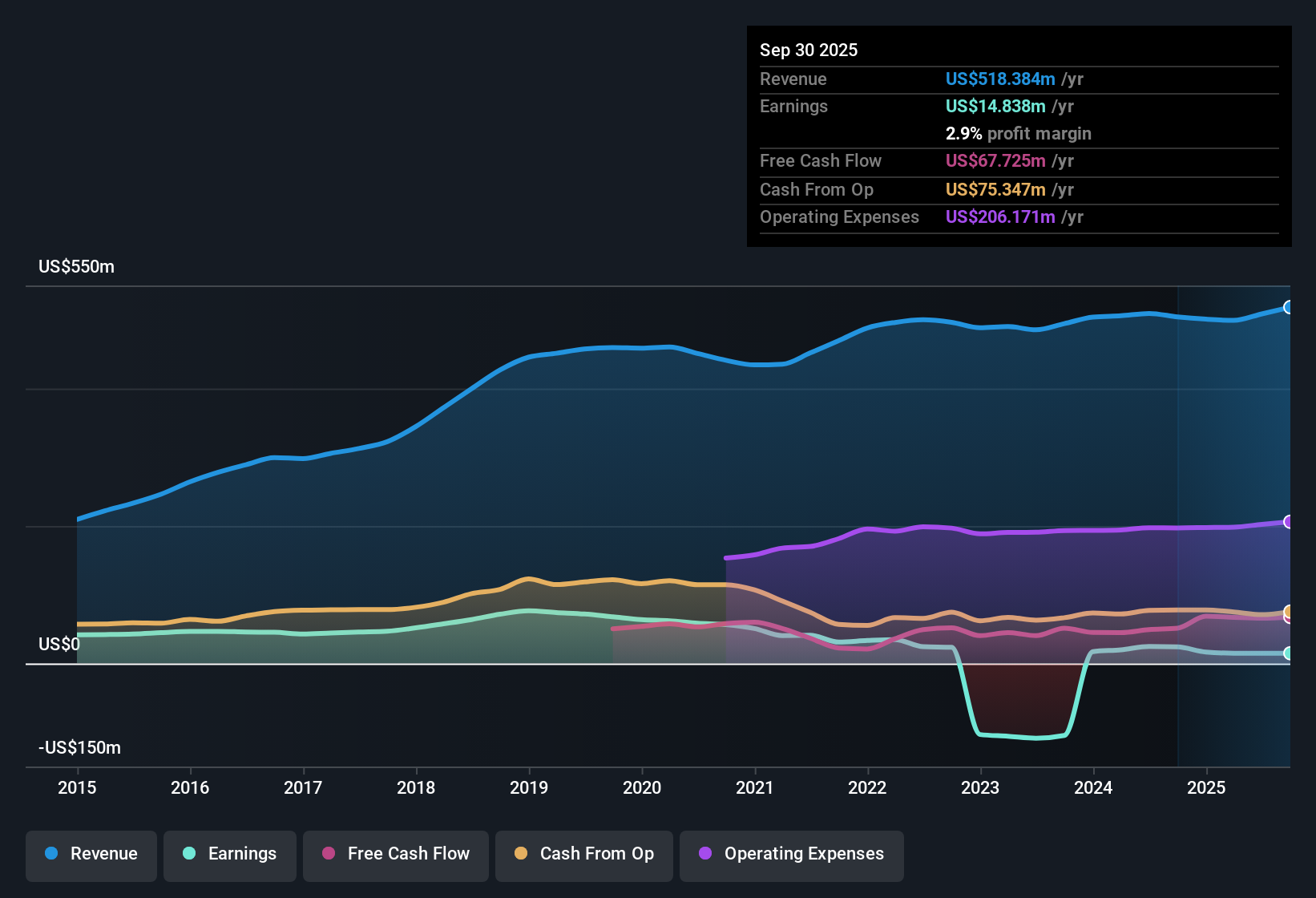Select the 2023 label on the x-axis
Viewport: 1316px width, 898px height.
coord(981,788)
